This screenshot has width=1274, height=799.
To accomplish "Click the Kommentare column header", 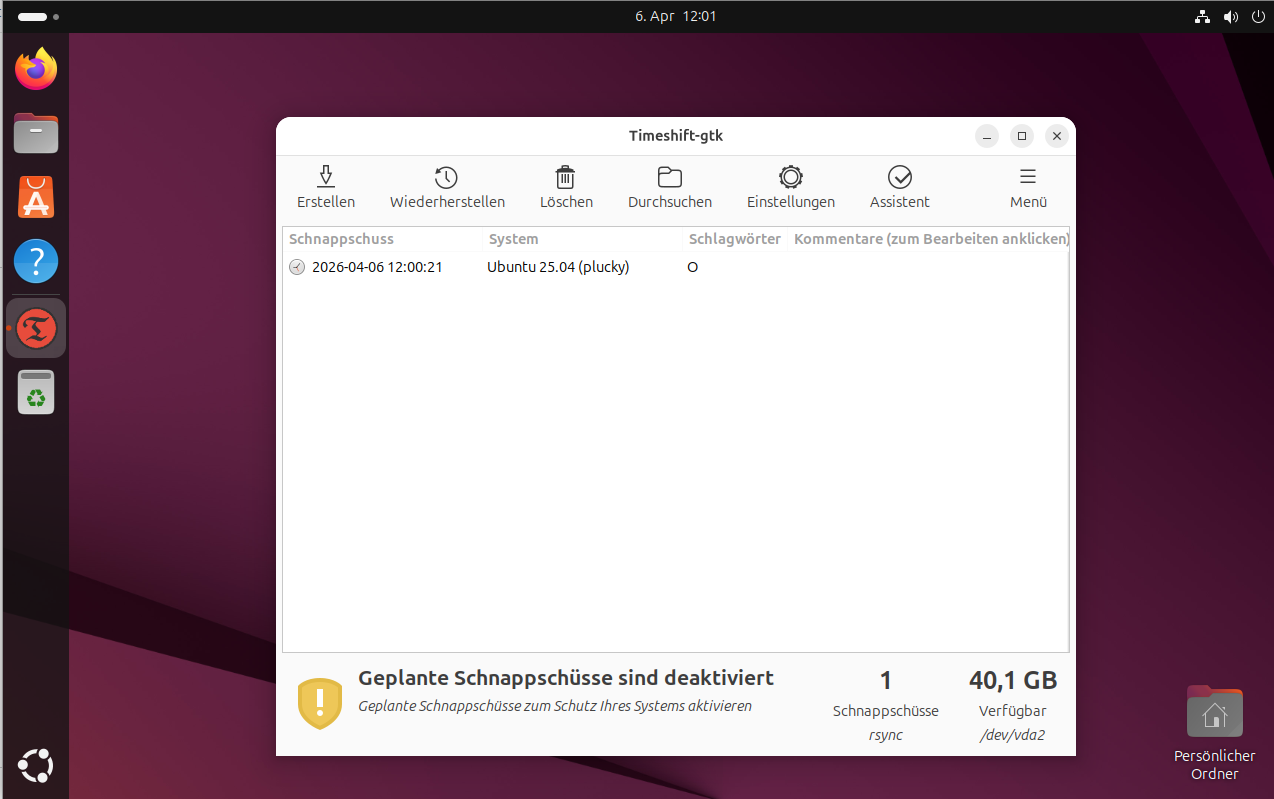I will point(930,239).
